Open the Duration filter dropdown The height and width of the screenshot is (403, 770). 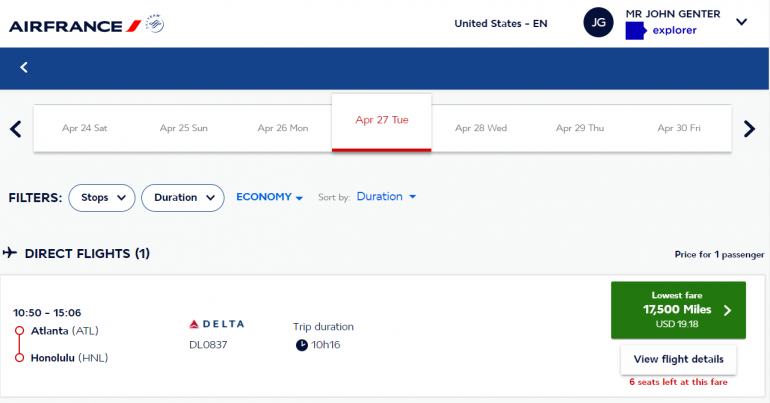point(183,198)
